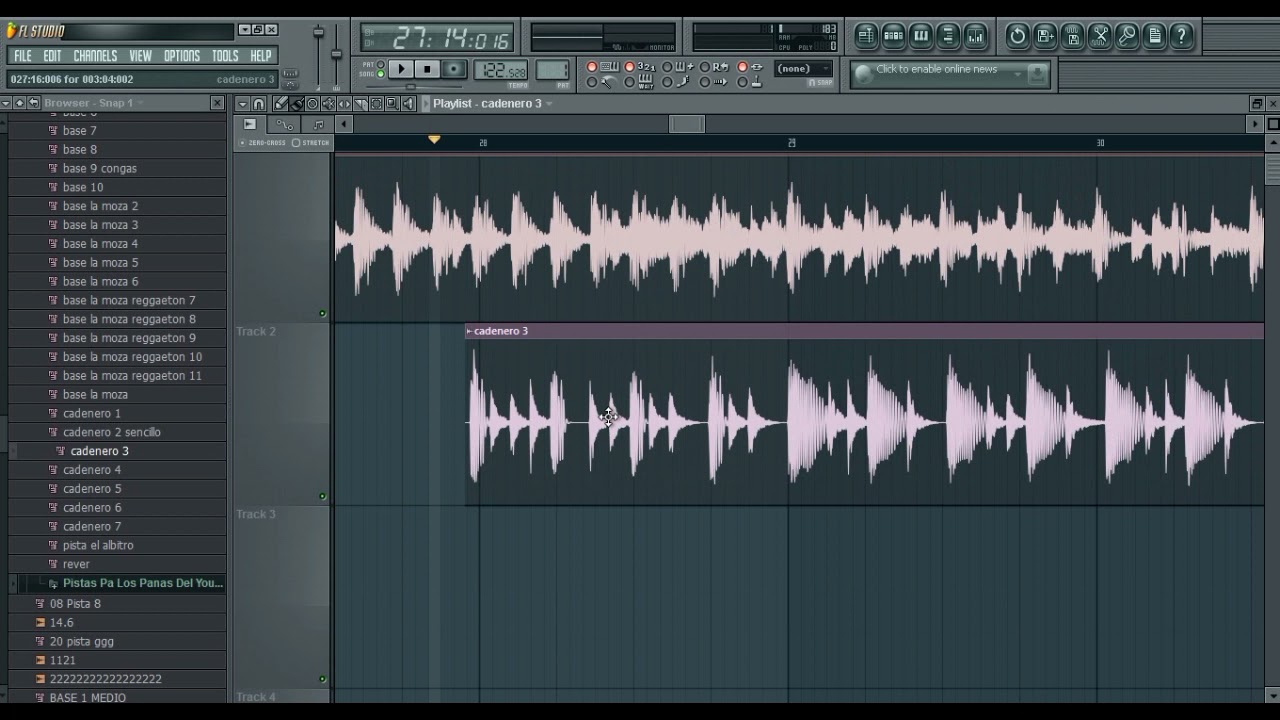The width and height of the screenshot is (1280, 720).
Task: Click the online news download icon
Action: tap(1037, 74)
